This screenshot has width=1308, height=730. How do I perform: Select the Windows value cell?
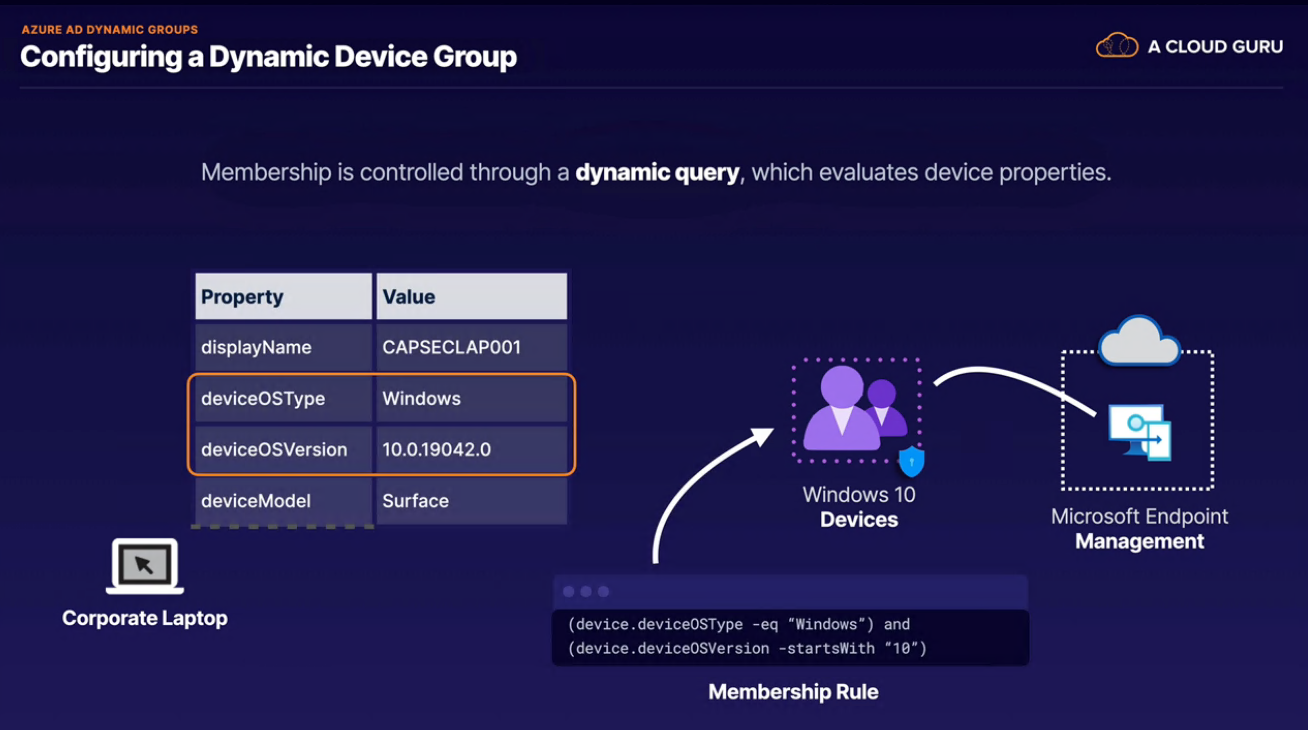coord(471,398)
